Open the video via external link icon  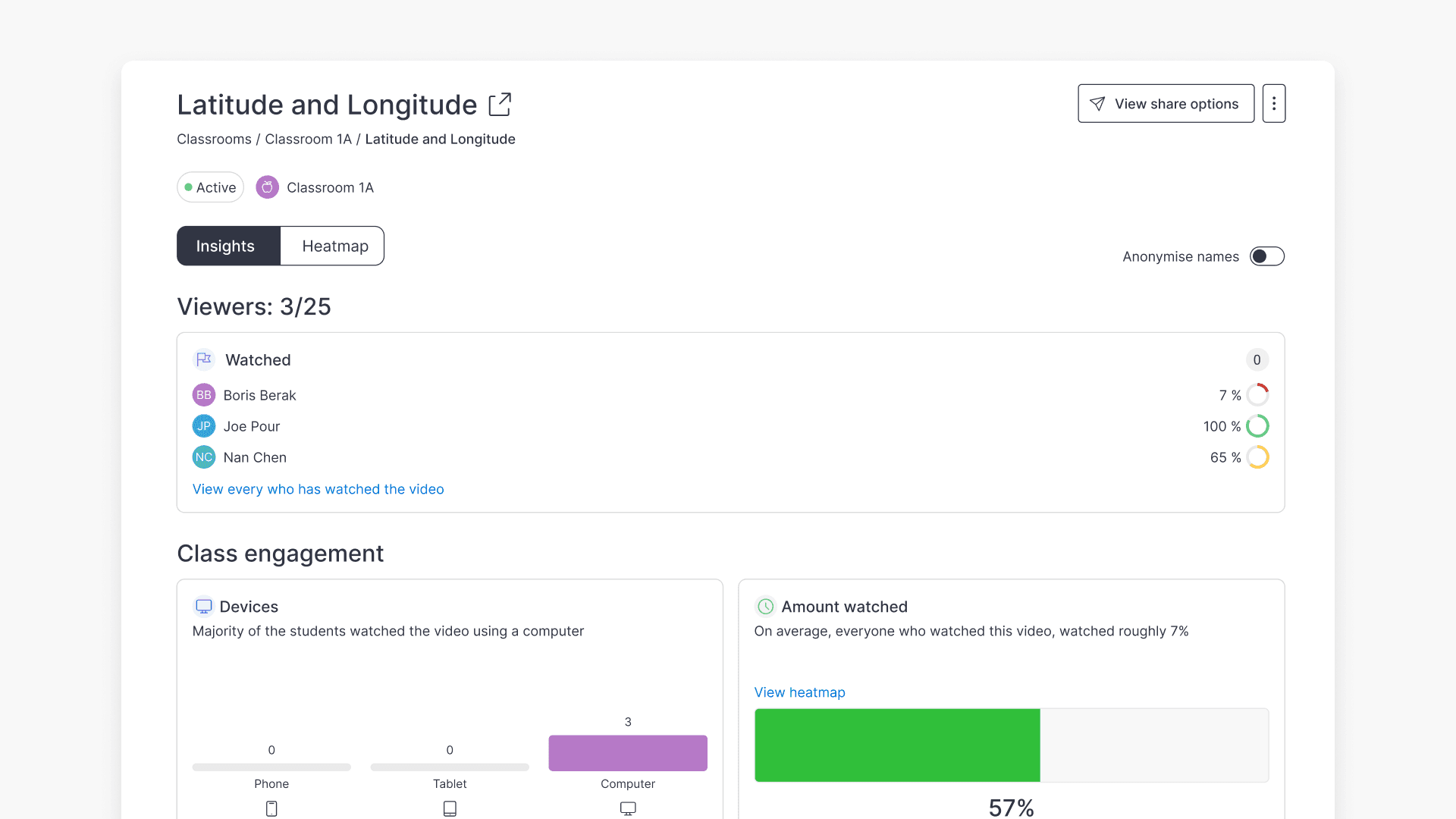click(500, 105)
